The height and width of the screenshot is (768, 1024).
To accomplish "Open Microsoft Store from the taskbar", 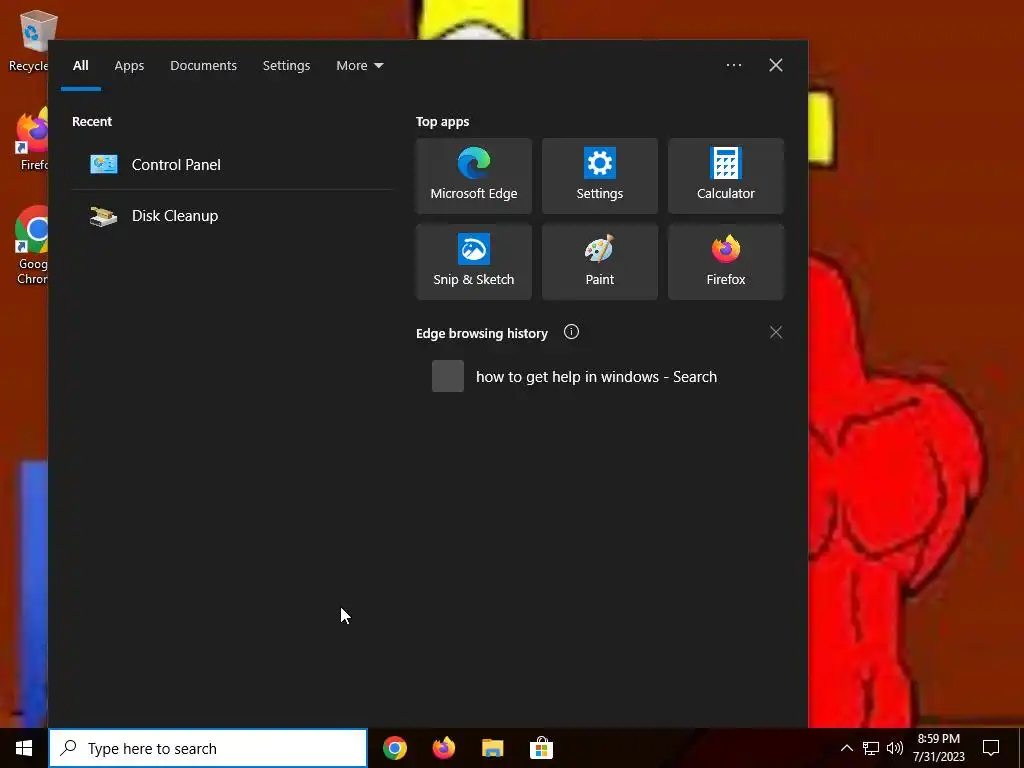I will [x=541, y=748].
